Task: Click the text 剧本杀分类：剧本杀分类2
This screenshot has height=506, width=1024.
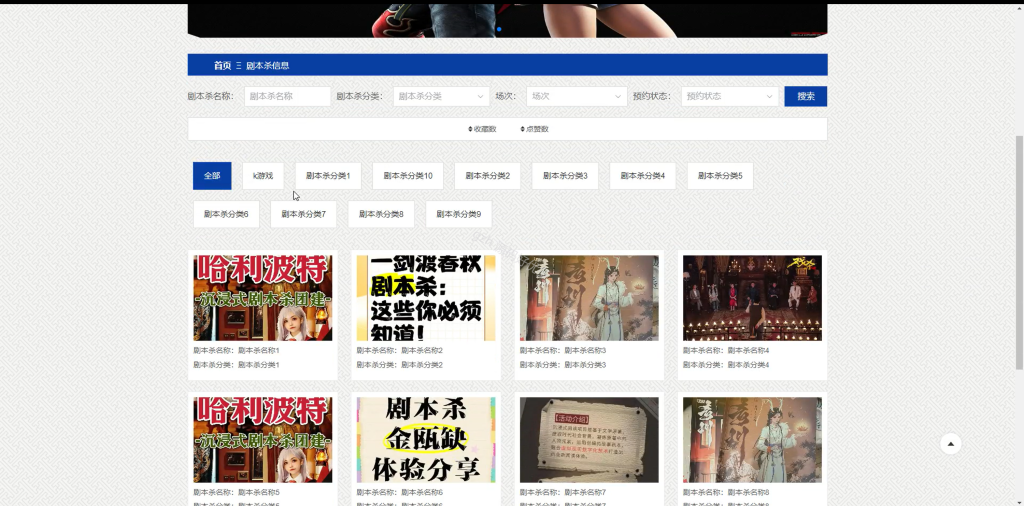Action: click(x=400, y=365)
